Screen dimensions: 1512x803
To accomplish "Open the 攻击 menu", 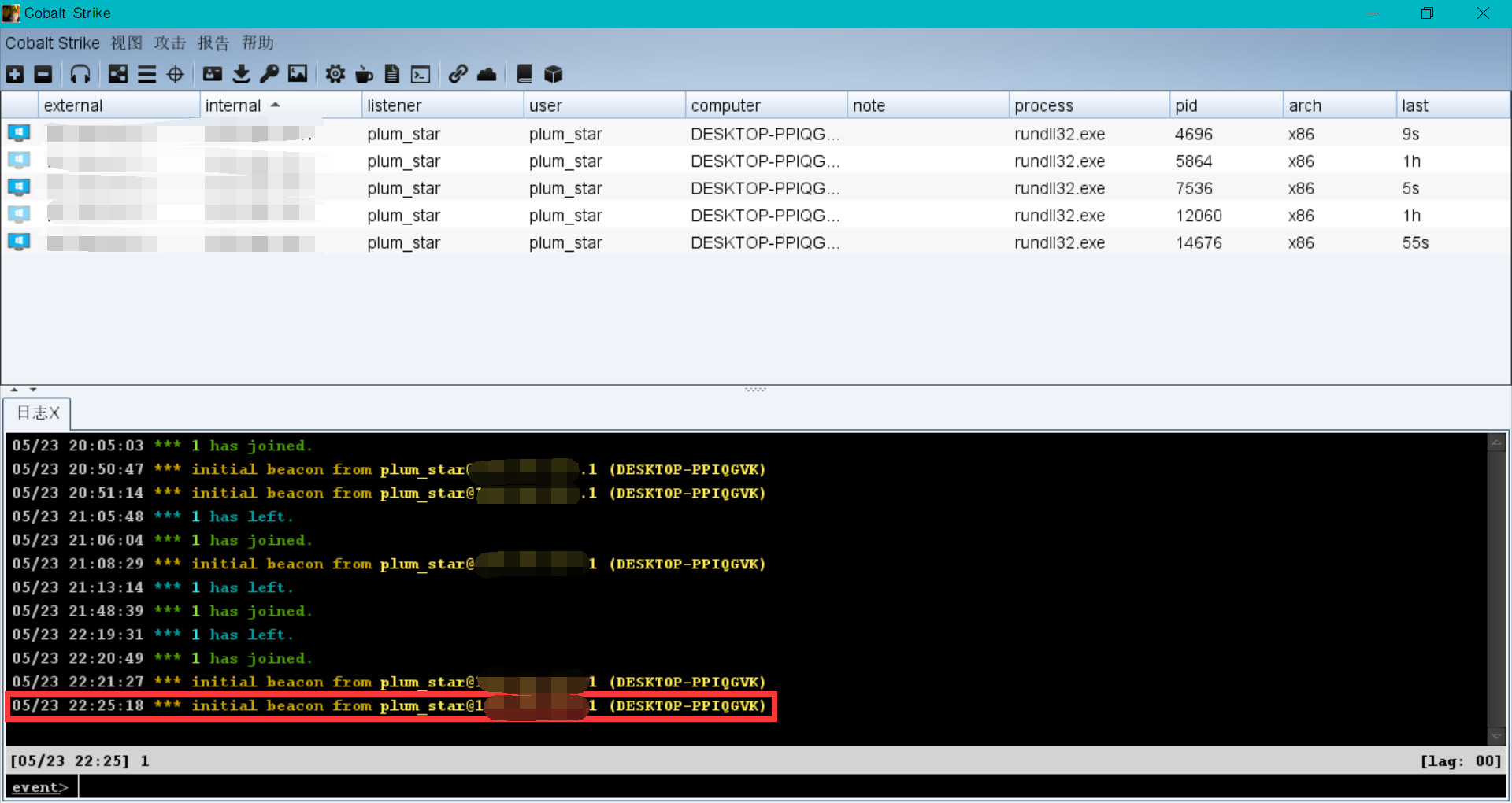I will 170,43.
